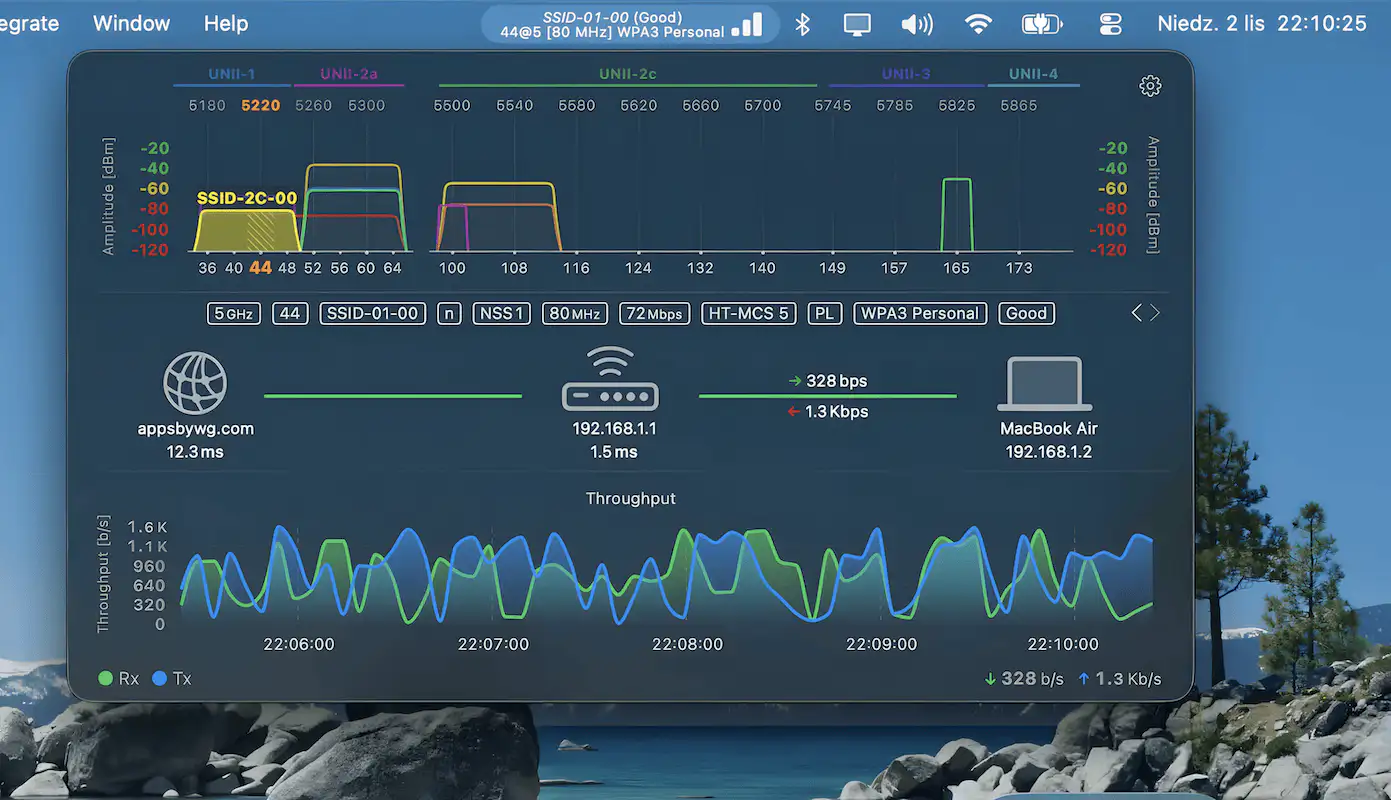This screenshot has width=1391, height=800.
Task: Open Control Center in menu bar
Action: point(1111,24)
